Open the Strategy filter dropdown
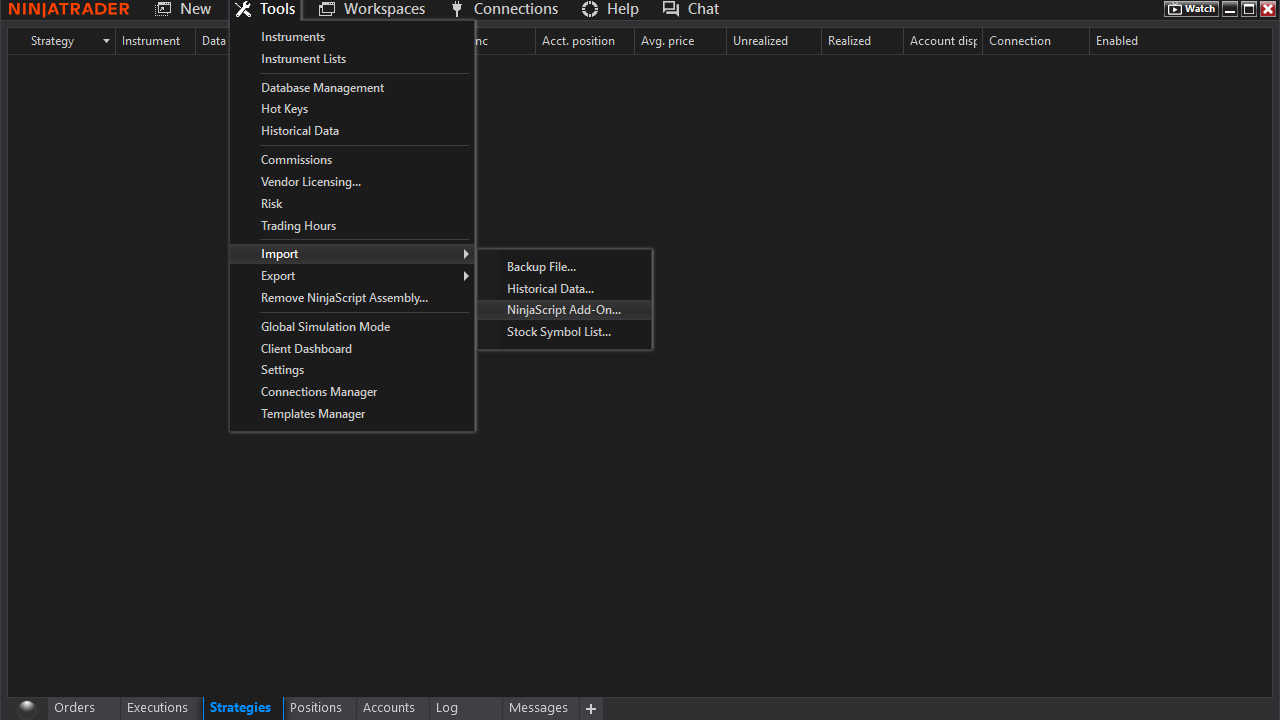Screen dimensions: 1280x720 click(105, 41)
